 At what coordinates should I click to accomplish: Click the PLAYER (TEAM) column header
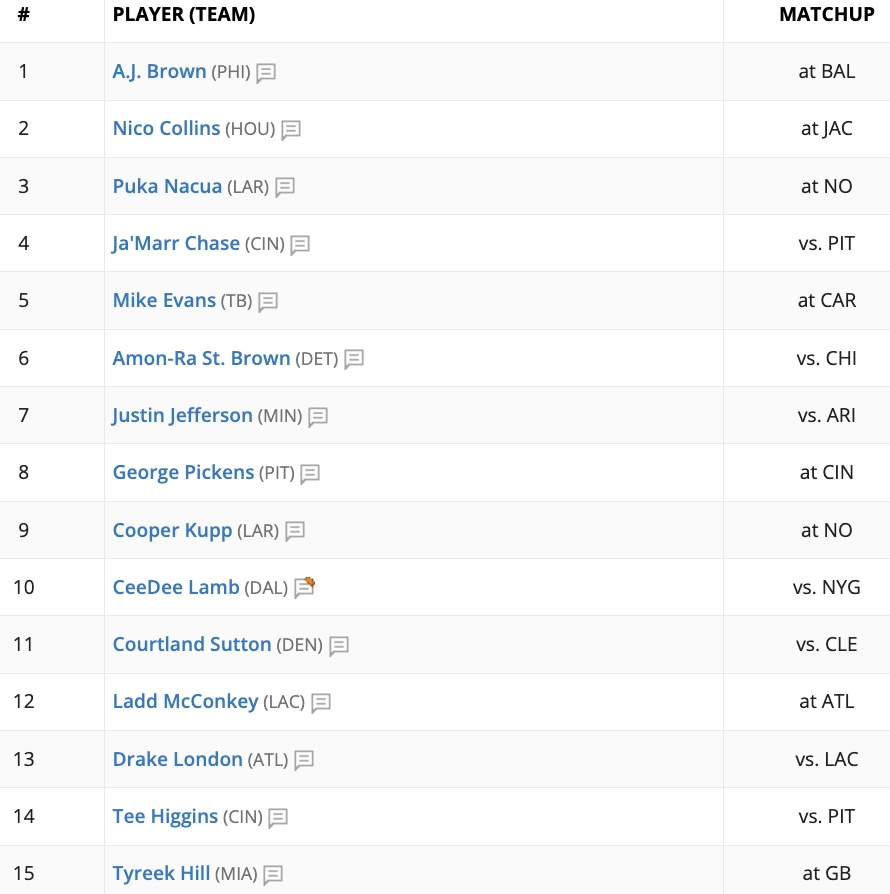tap(184, 14)
